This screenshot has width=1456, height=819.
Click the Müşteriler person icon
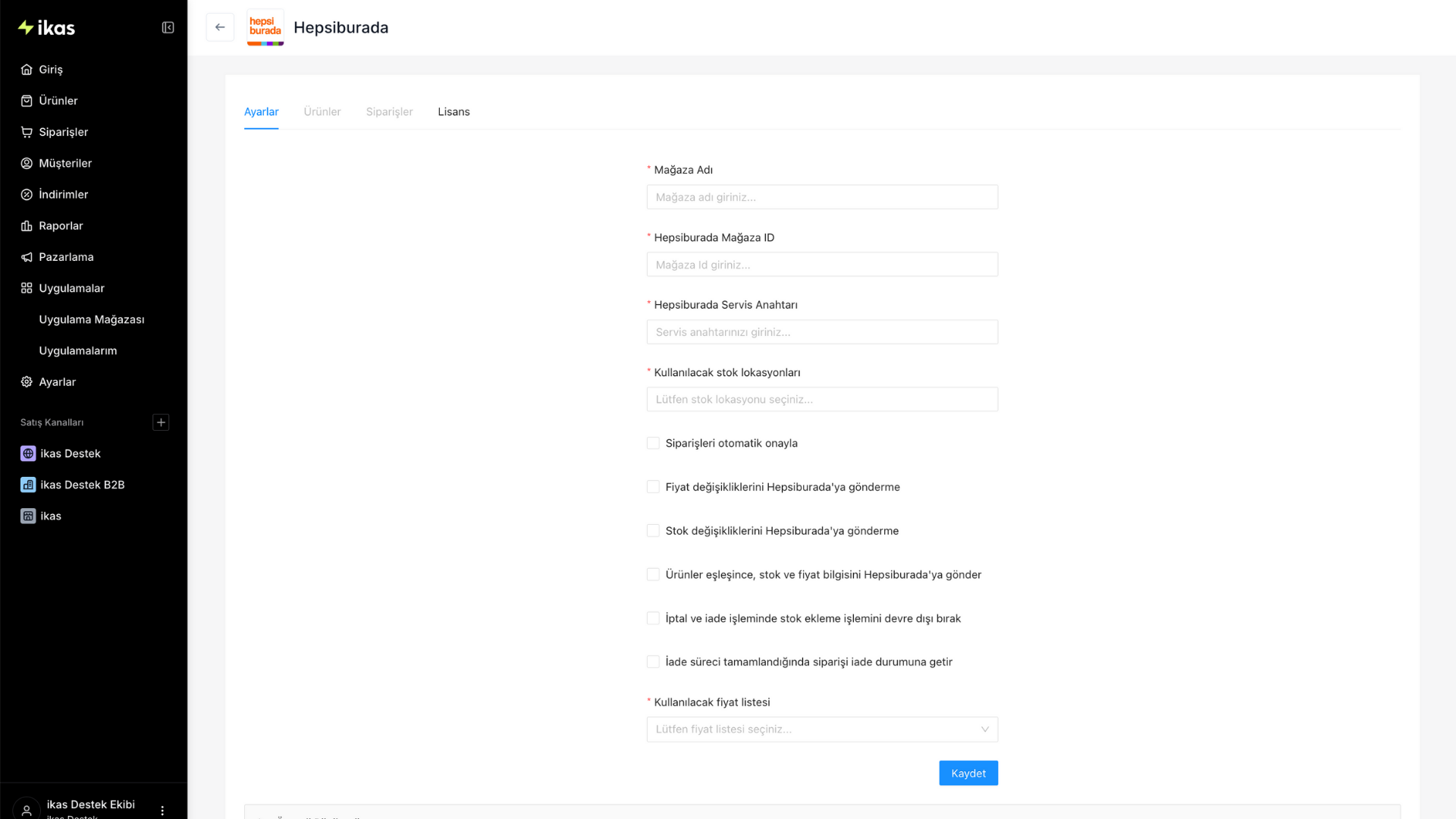click(x=27, y=163)
